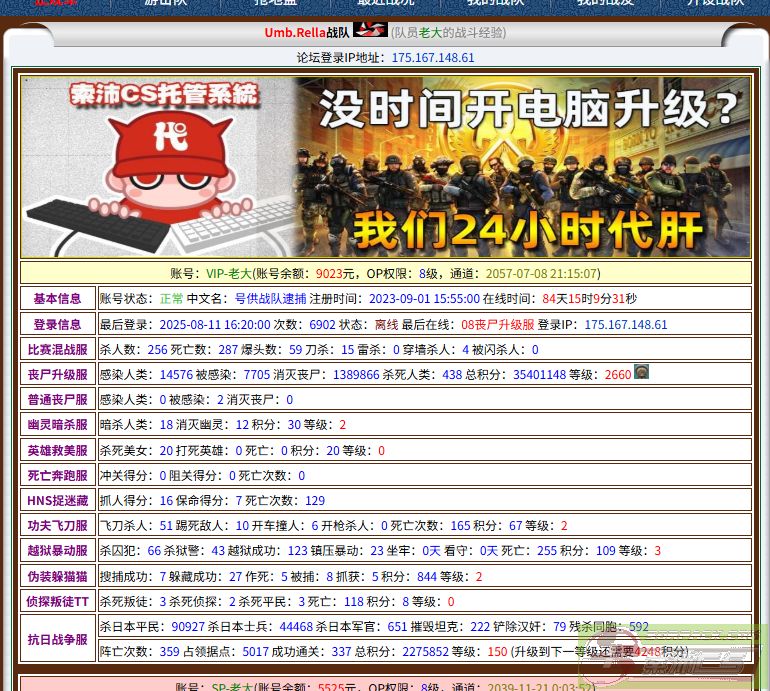
Task: Click the level badge icon beside 2660
Action: point(641,372)
